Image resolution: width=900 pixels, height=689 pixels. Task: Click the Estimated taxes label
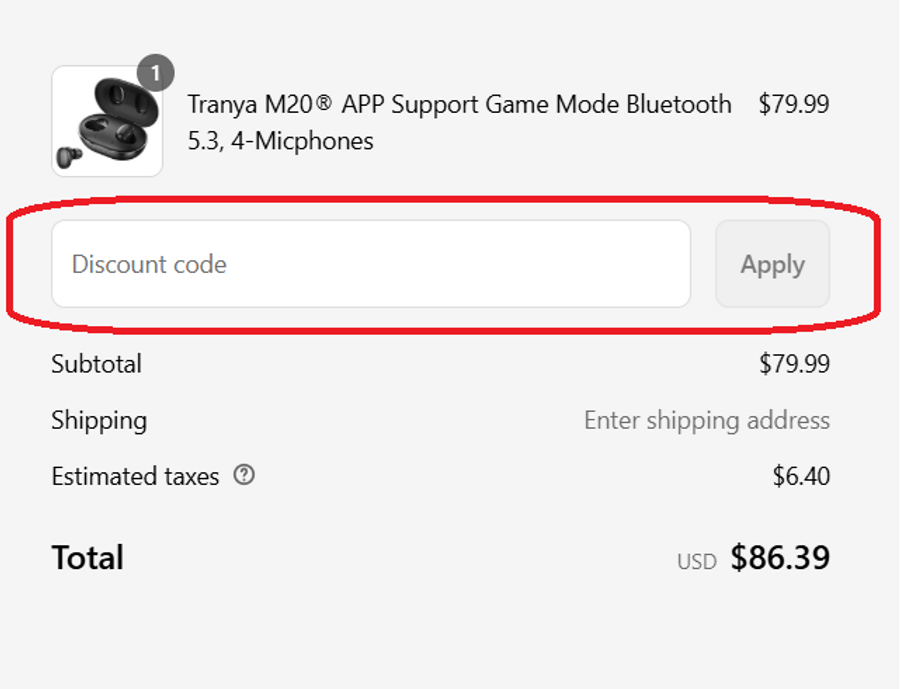[x=135, y=477]
